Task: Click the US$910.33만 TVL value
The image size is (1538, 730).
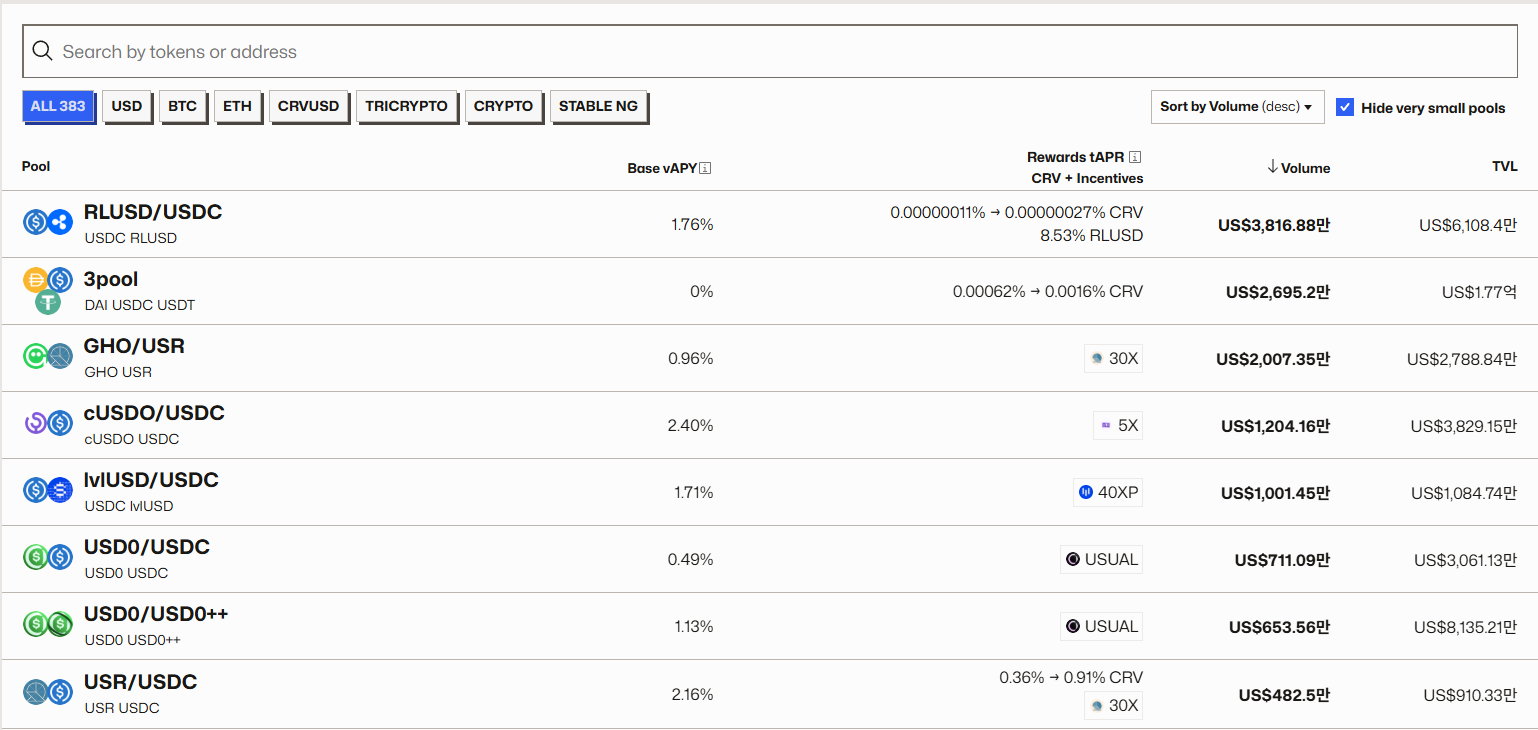Action: point(1471,694)
